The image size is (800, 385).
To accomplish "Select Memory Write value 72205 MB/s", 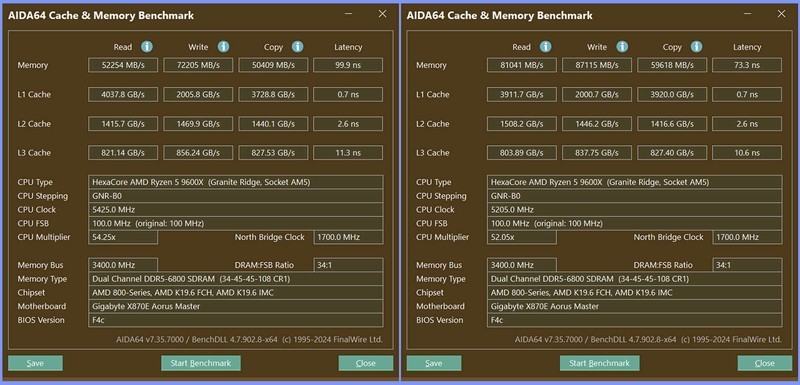I will point(198,65).
